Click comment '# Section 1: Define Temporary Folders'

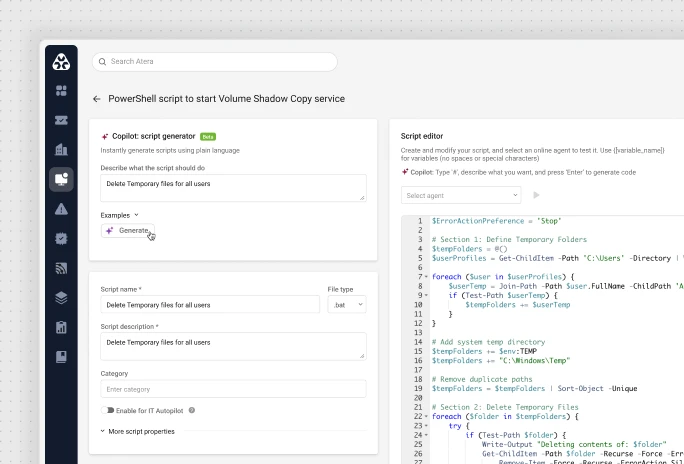coord(509,239)
